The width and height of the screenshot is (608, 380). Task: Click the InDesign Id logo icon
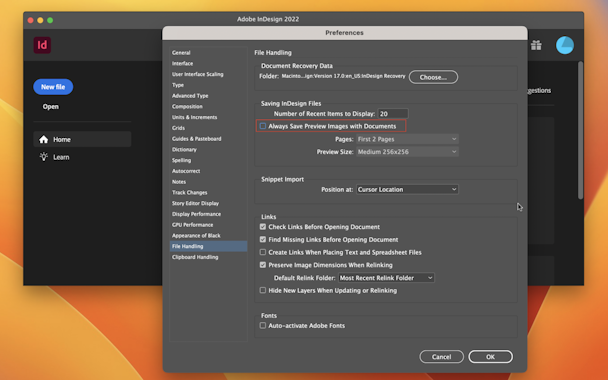42,45
